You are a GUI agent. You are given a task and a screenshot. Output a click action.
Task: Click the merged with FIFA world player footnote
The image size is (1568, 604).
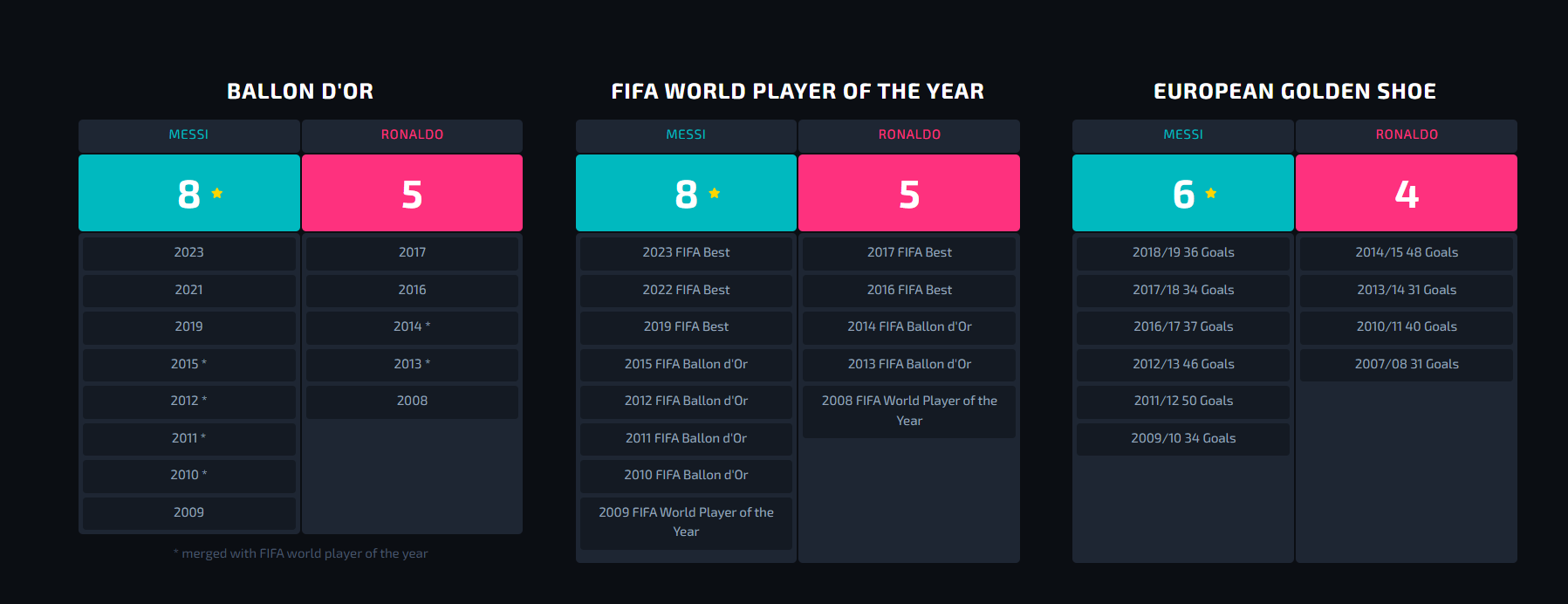click(x=301, y=553)
